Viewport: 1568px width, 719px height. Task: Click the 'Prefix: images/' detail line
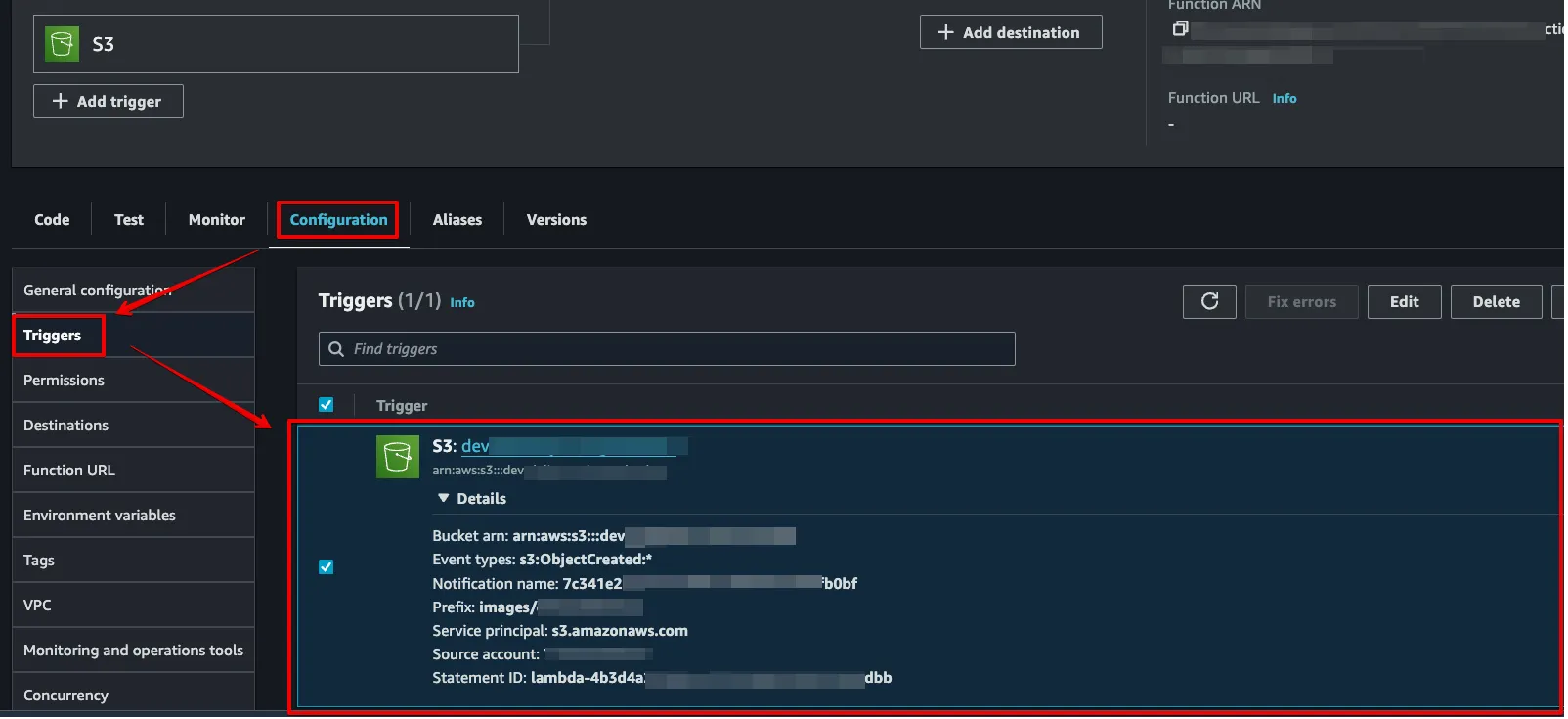(x=538, y=607)
